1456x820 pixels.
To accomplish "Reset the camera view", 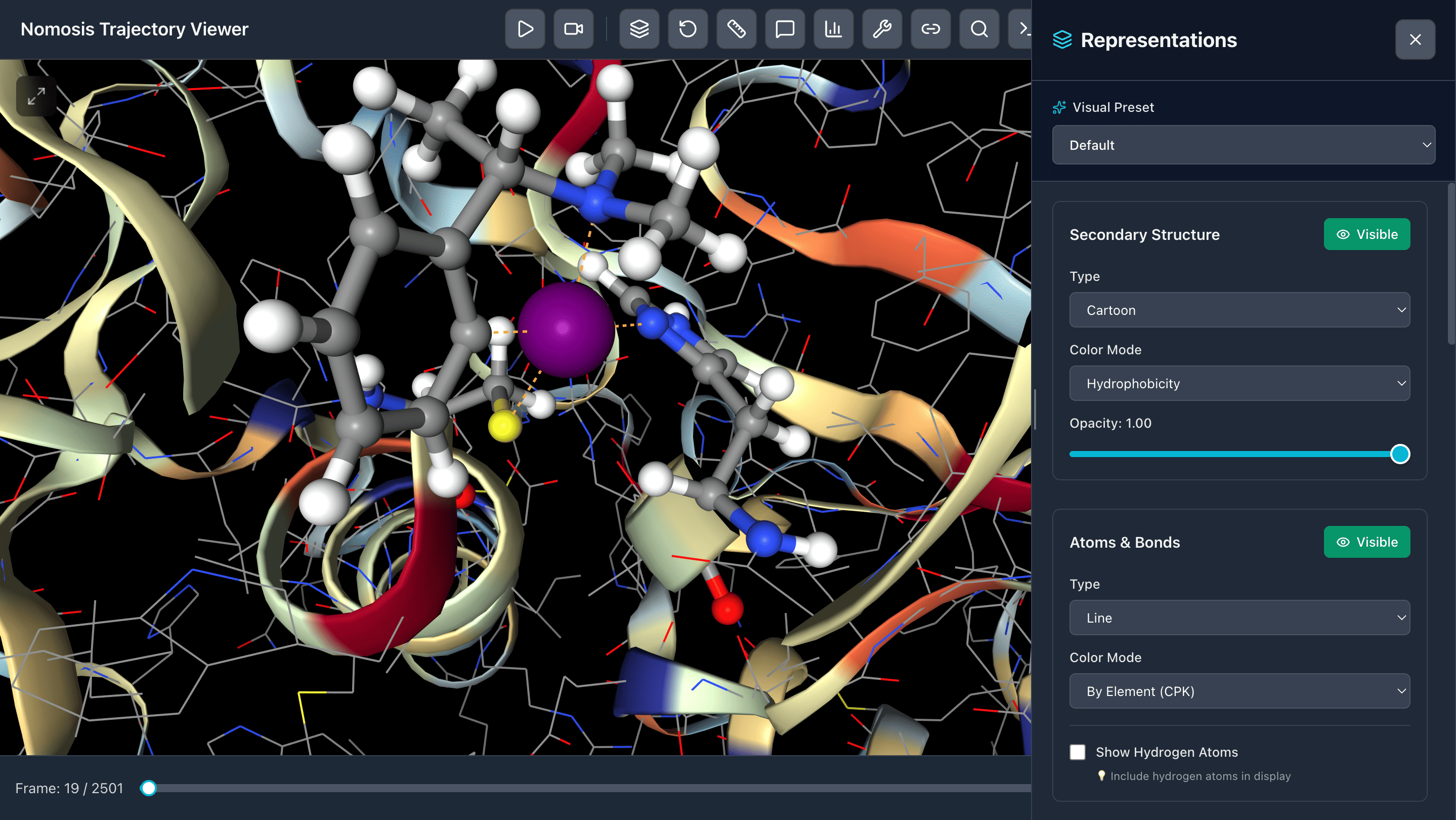I will 688,29.
